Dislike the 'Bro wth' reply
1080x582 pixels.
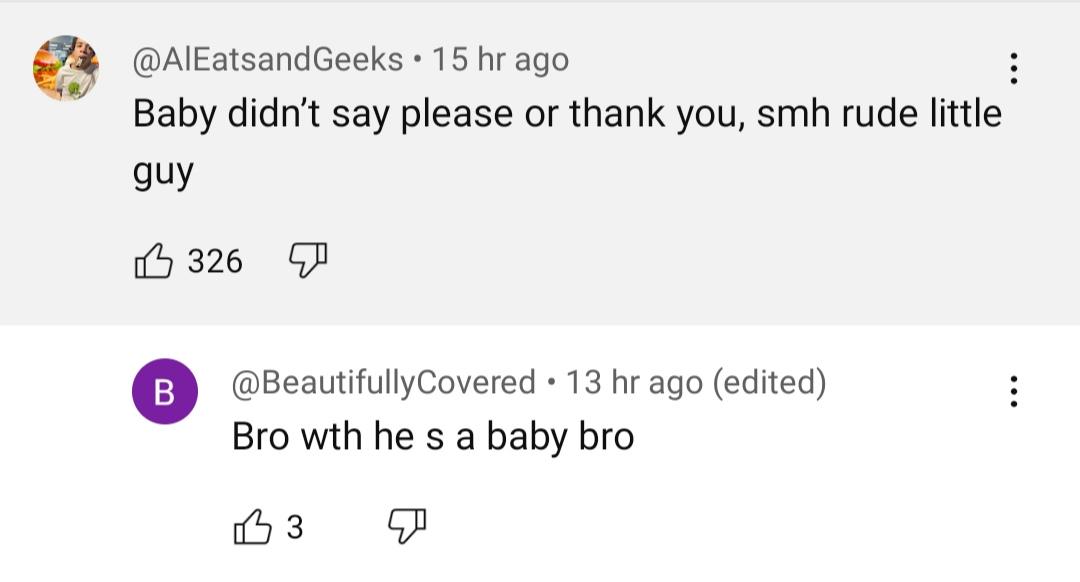pos(407,527)
